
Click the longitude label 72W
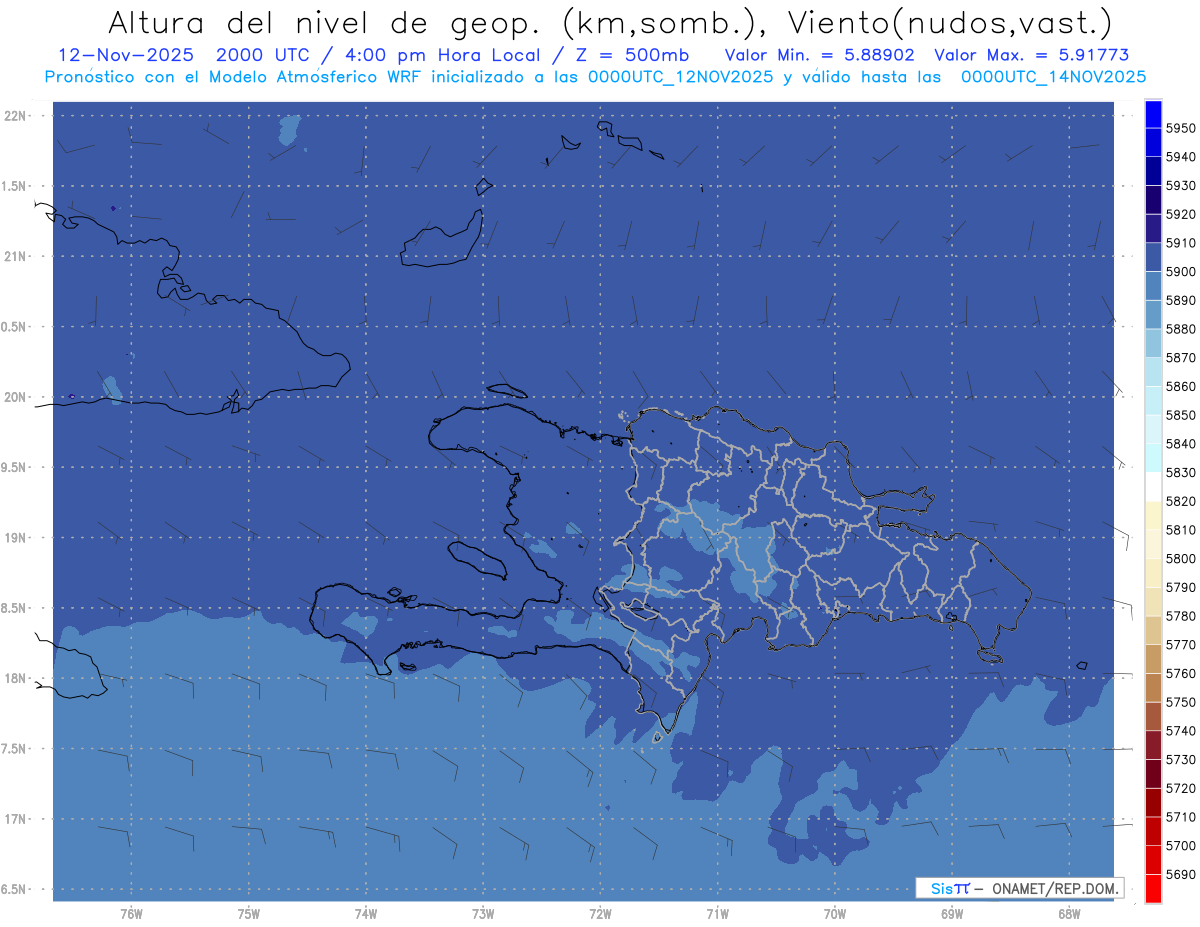point(600,914)
